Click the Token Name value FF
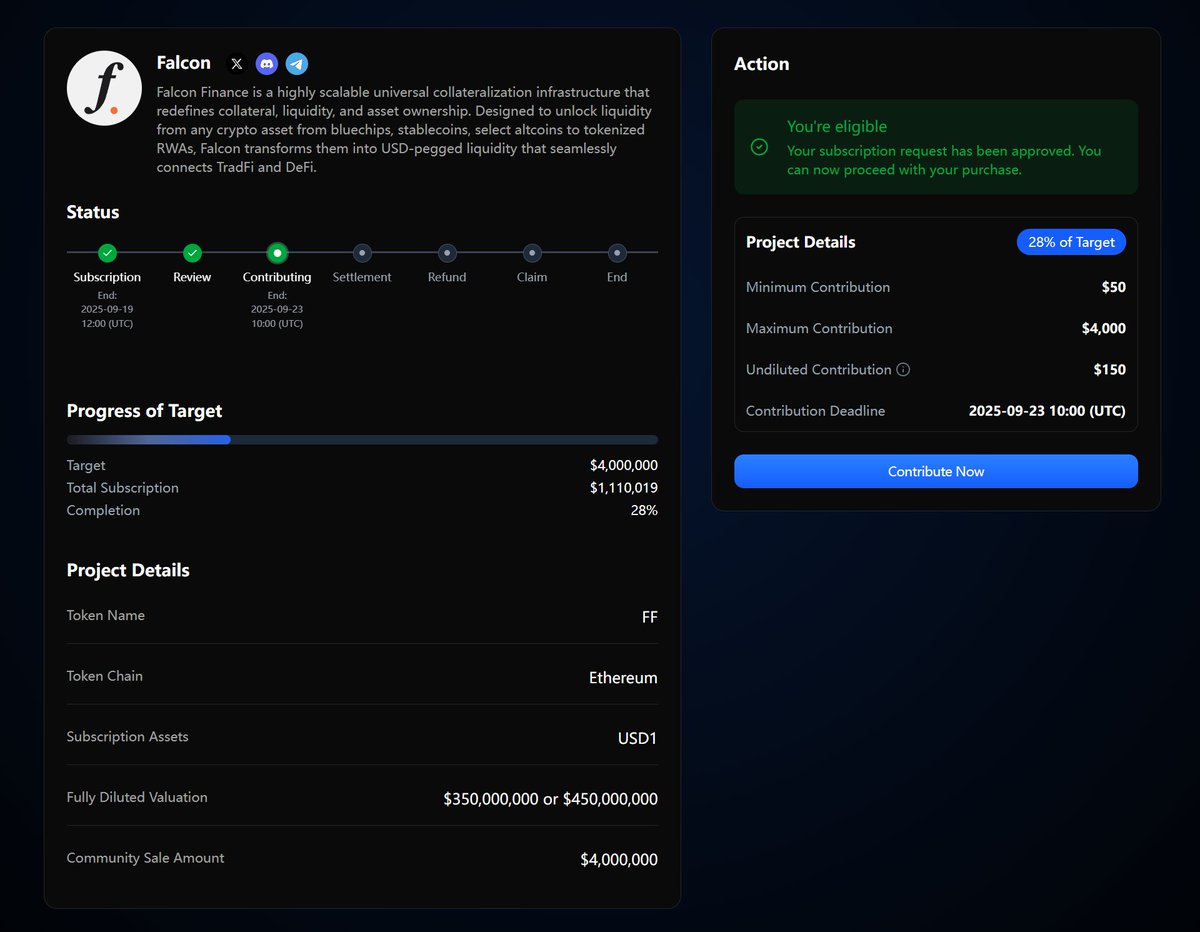The height and width of the screenshot is (932, 1200). (x=650, y=617)
